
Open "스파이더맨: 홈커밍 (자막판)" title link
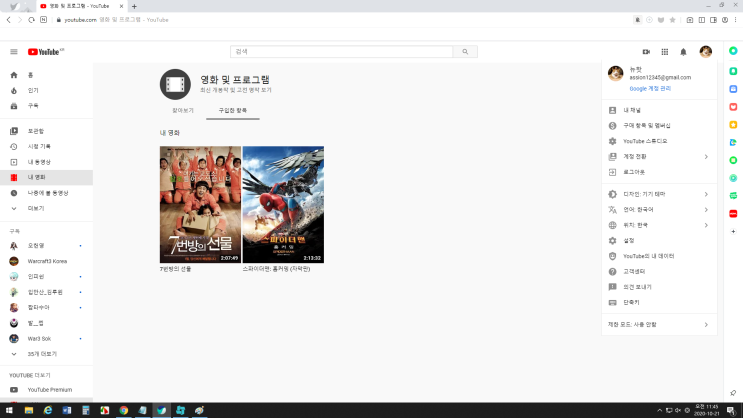pyautogui.click(x=276, y=269)
